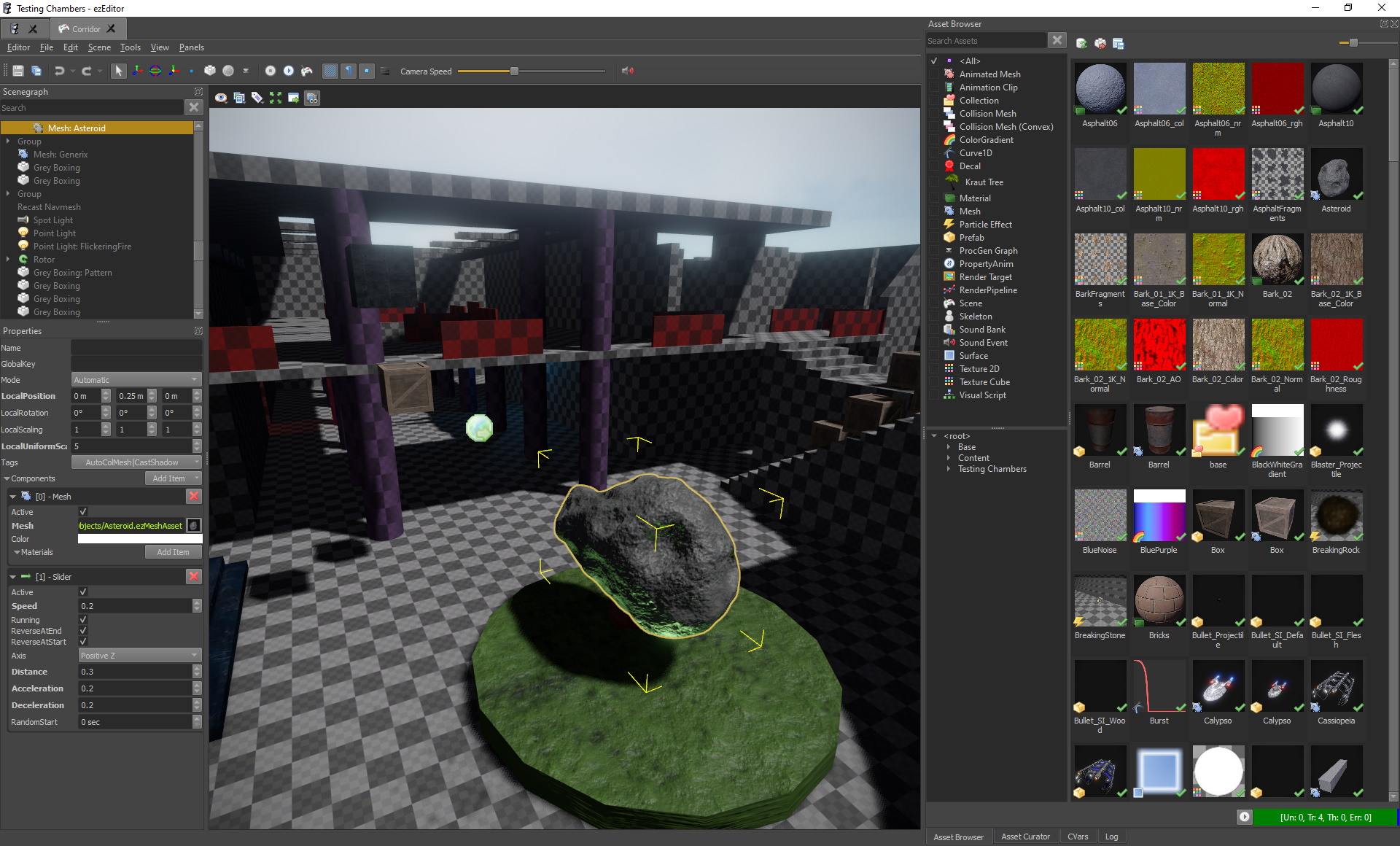Click Add Item button next to Materials
The image size is (1400, 846).
click(x=173, y=552)
